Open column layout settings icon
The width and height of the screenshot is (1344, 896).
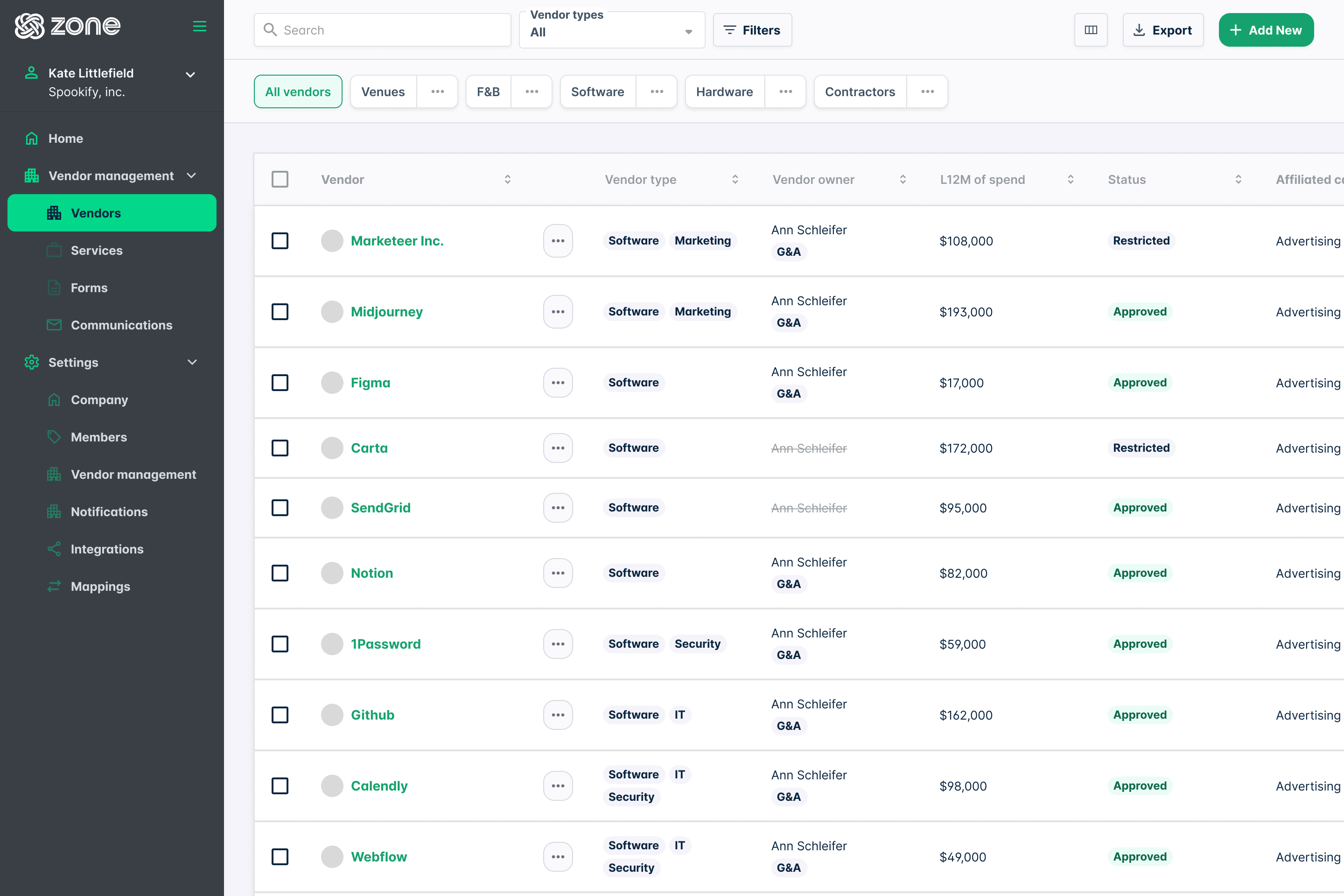pos(1090,30)
